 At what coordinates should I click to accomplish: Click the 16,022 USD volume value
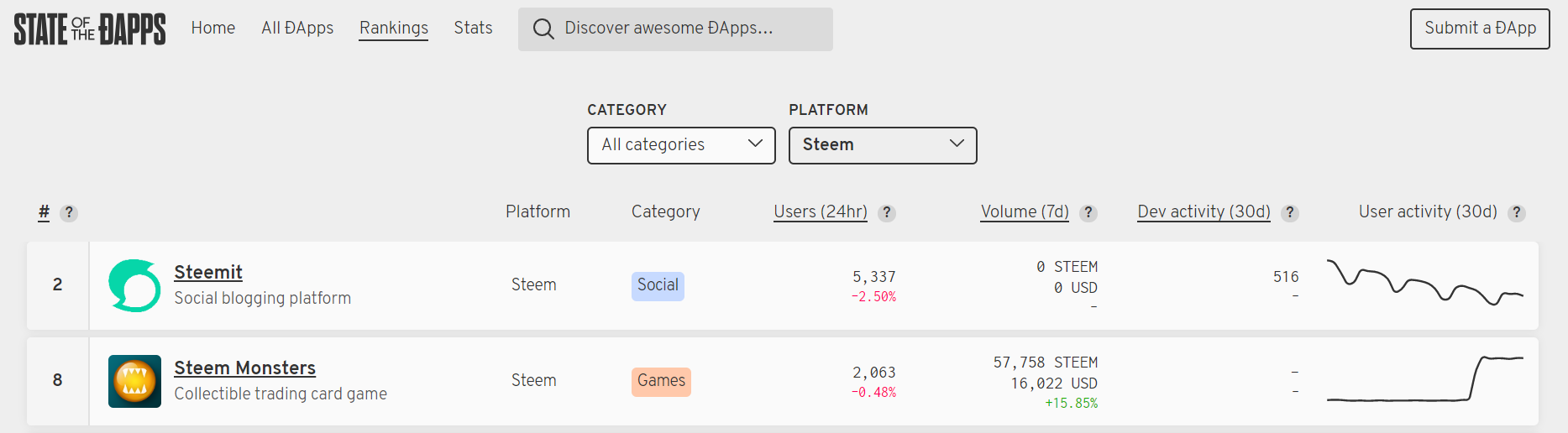1054,383
